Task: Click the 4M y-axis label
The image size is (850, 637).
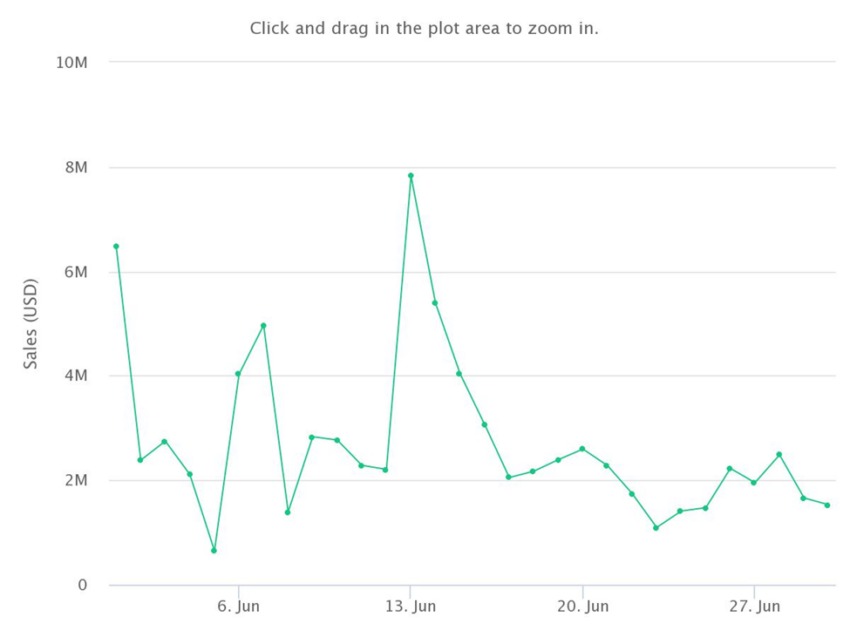Action: 76,376
